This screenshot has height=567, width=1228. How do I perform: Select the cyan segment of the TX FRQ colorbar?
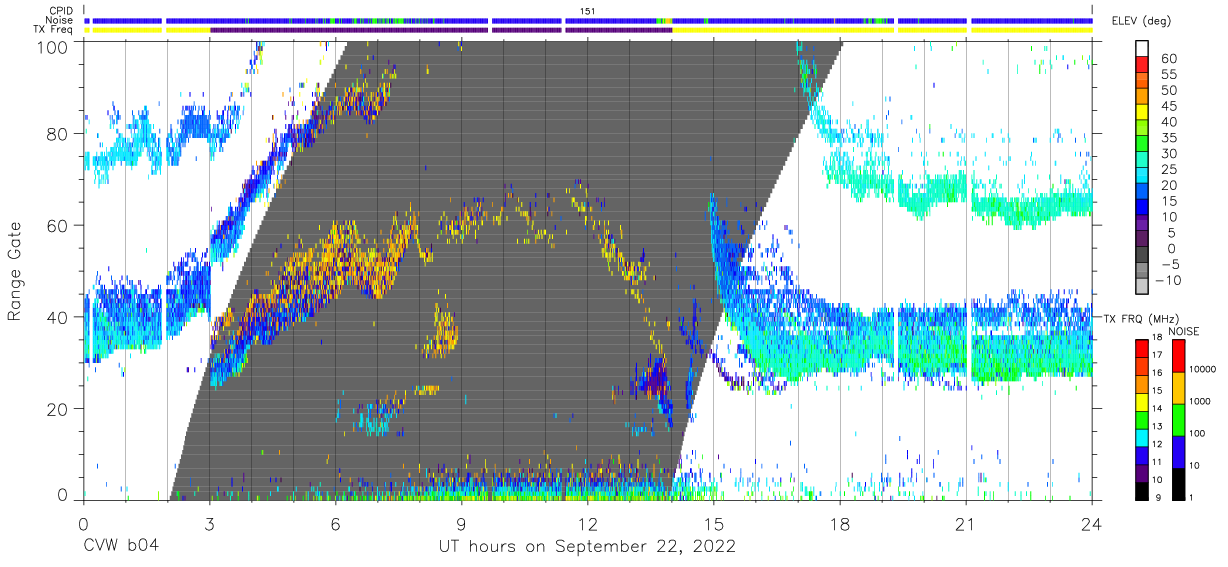[x=1143, y=437]
